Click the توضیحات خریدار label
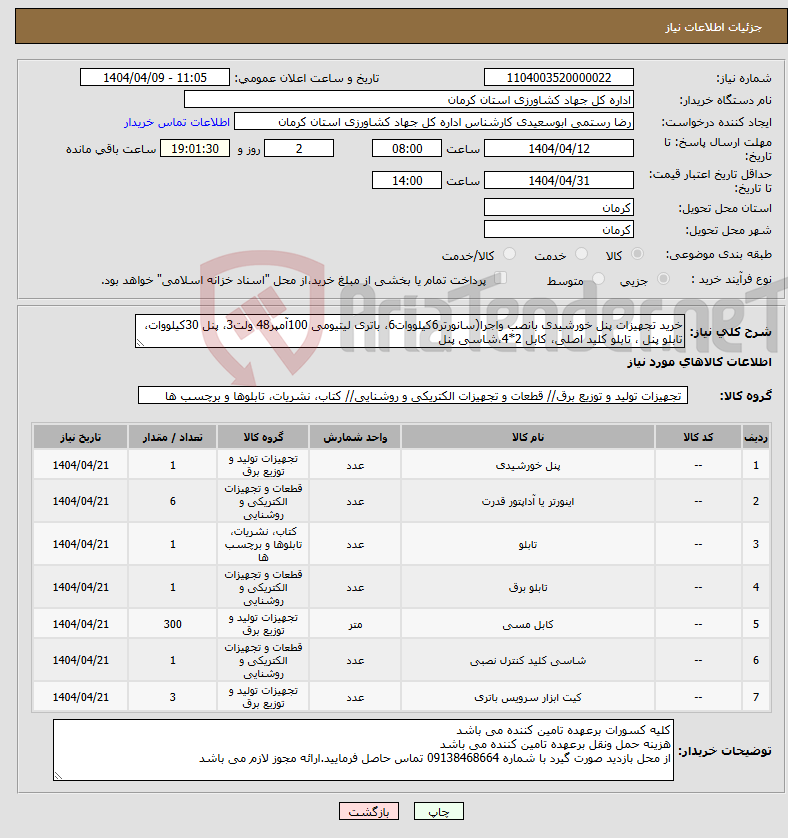Viewport: 788px width, 838px height. coord(725,750)
